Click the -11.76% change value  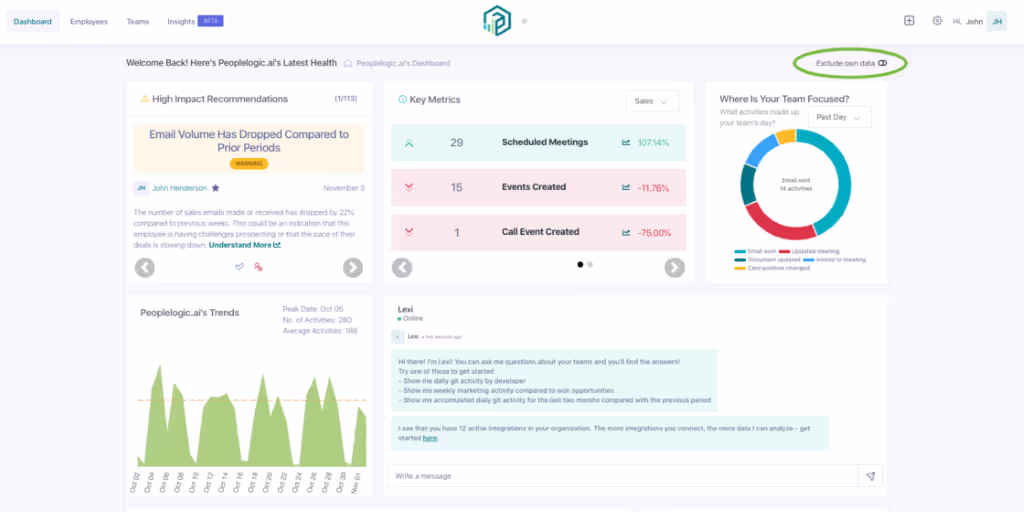653,187
